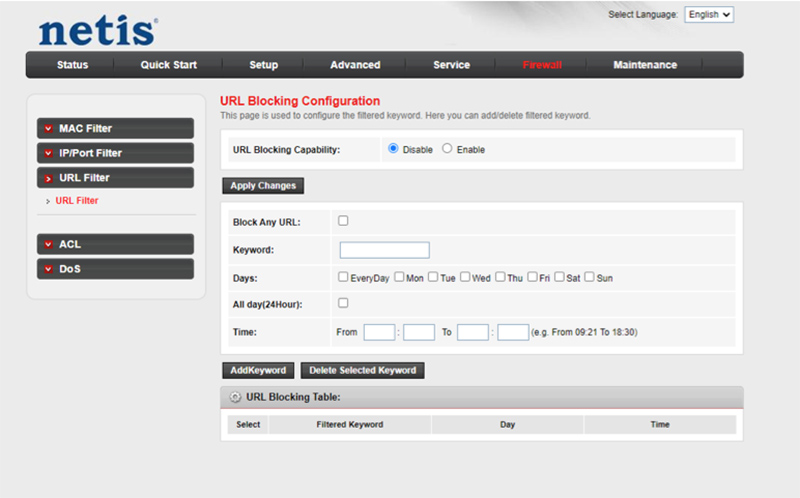Viewport: 800px width, 498px height.
Task: Check the Block Any URL checkbox
Action: tap(344, 221)
